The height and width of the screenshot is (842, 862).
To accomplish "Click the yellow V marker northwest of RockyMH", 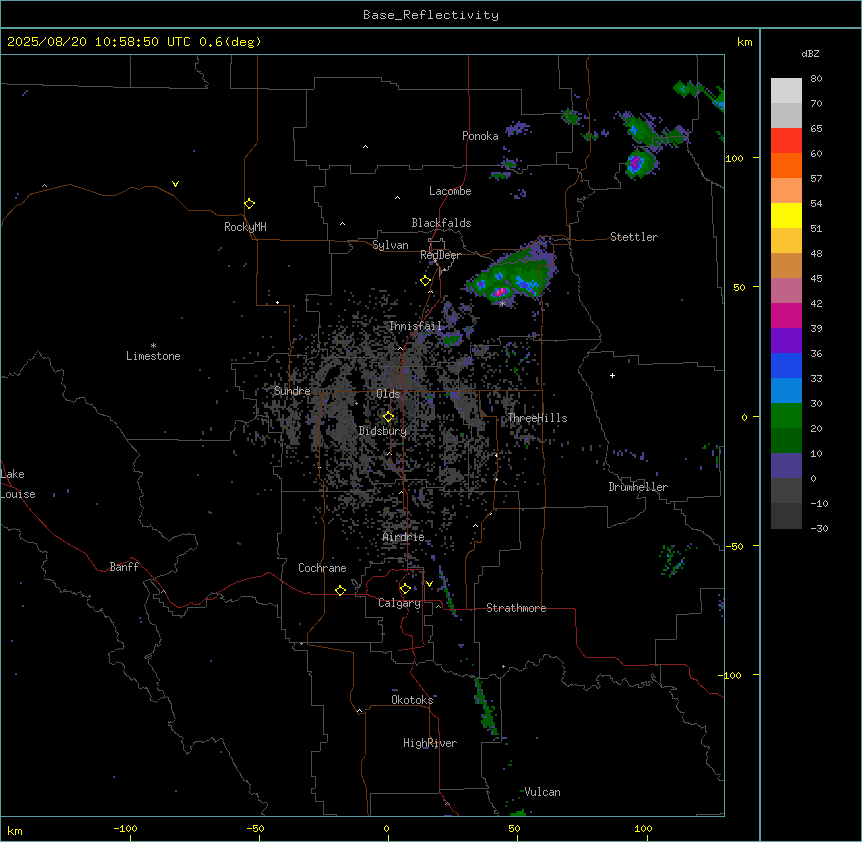I will [175, 184].
